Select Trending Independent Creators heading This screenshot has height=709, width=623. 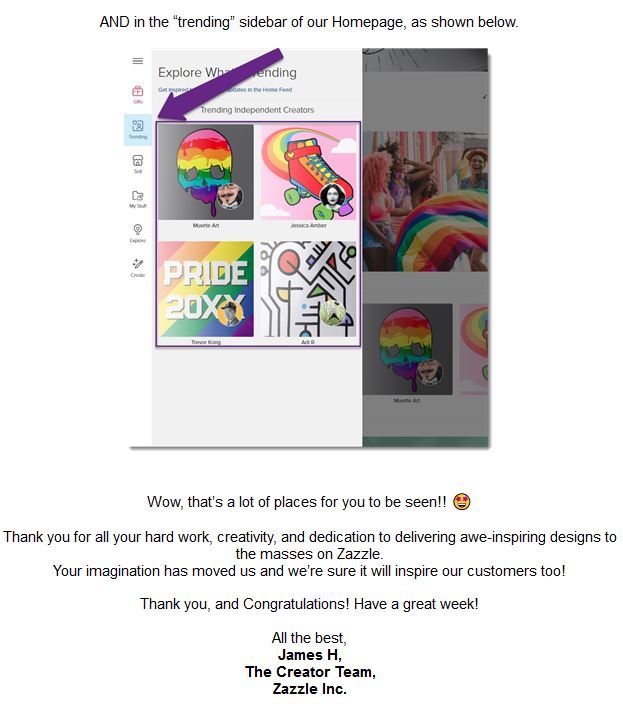[x=257, y=110]
